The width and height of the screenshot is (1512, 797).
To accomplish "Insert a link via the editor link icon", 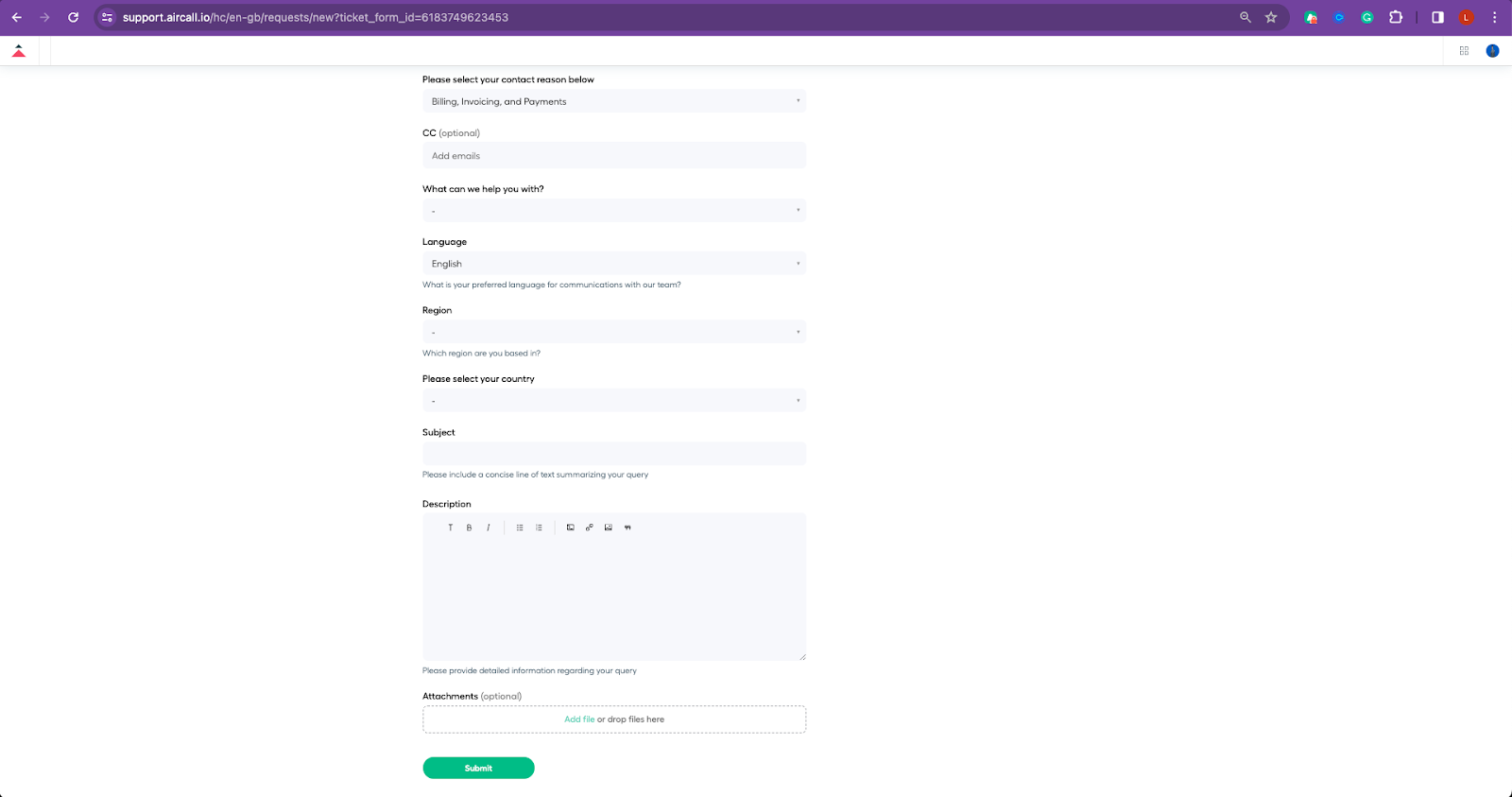I will (589, 528).
